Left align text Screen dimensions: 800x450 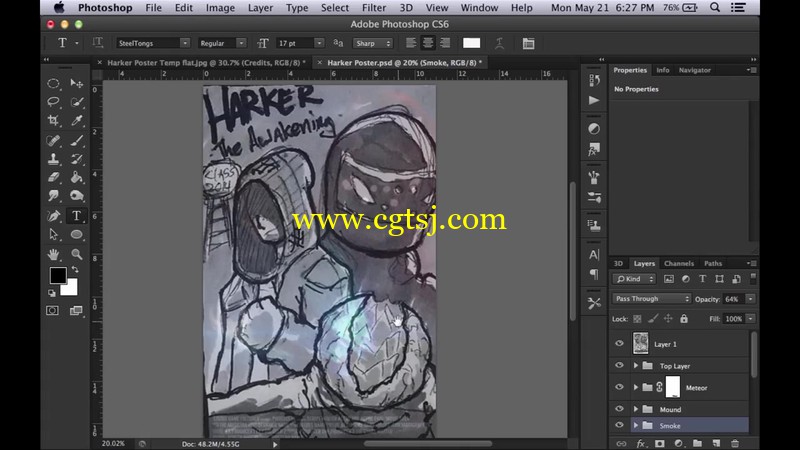(x=411, y=43)
